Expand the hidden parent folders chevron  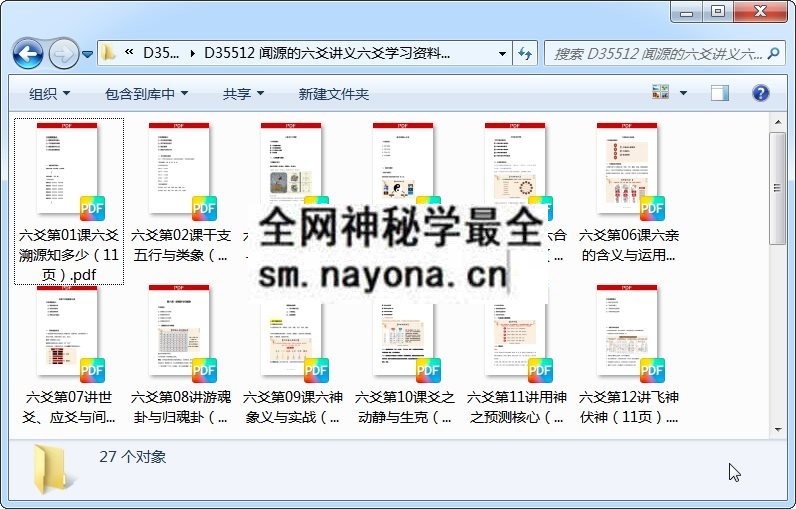pos(129,52)
